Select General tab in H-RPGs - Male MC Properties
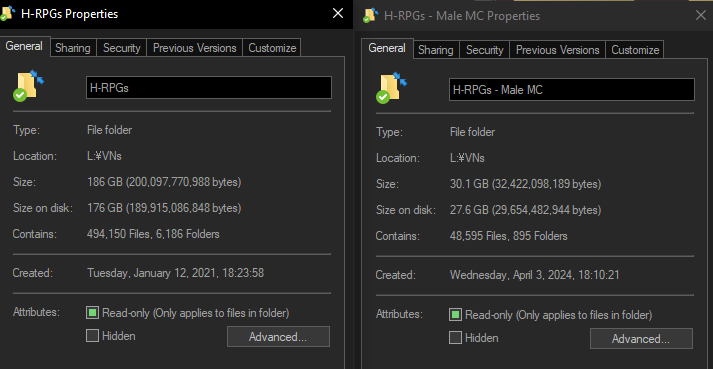 [x=387, y=48]
